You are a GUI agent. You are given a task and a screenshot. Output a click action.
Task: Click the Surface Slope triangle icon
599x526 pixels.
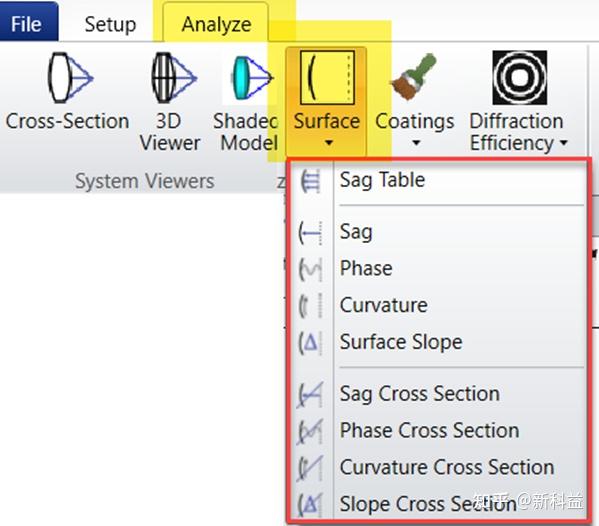(x=311, y=343)
